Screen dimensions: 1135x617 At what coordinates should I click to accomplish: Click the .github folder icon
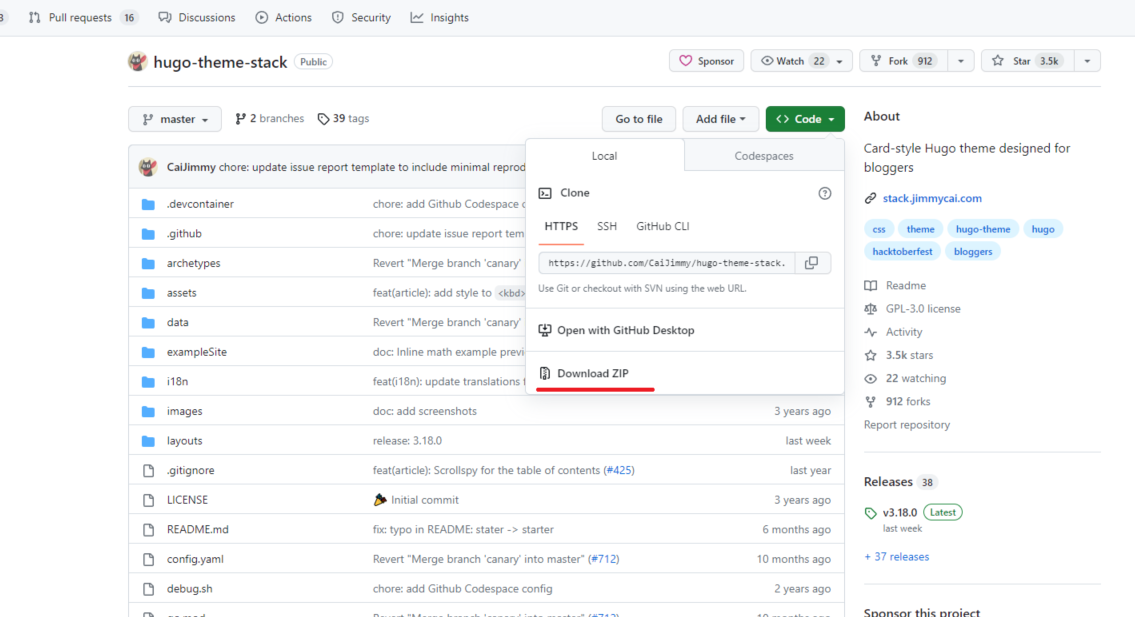pyautogui.click(x=148, y=234)
